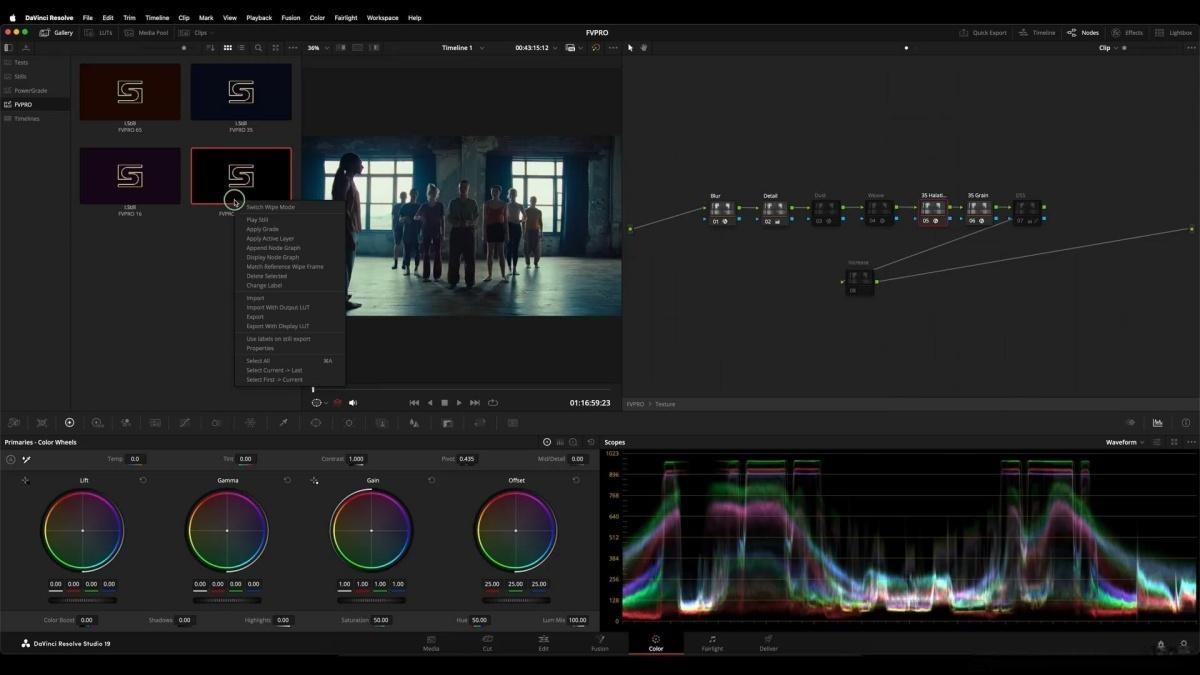This screenshot has height=675, width=1200.
Task: Select the FVPRO 65 still thumbnail
Action: 130,92
